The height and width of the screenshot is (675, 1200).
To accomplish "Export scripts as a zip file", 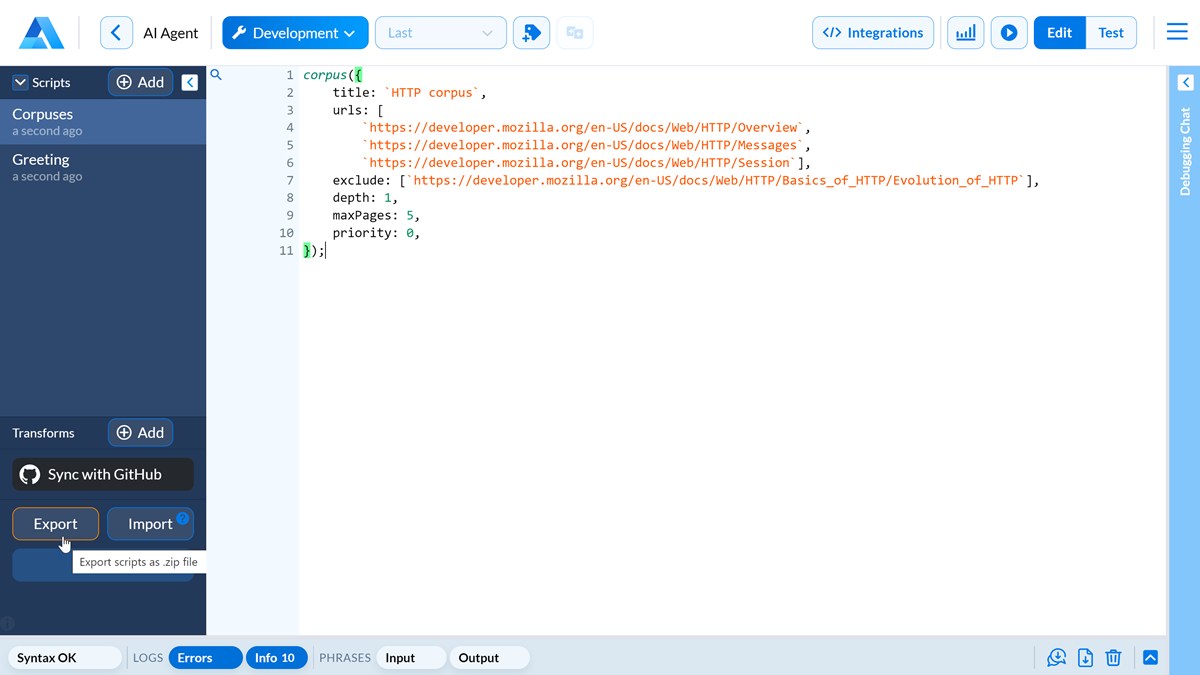I will (x=55, y=523).
